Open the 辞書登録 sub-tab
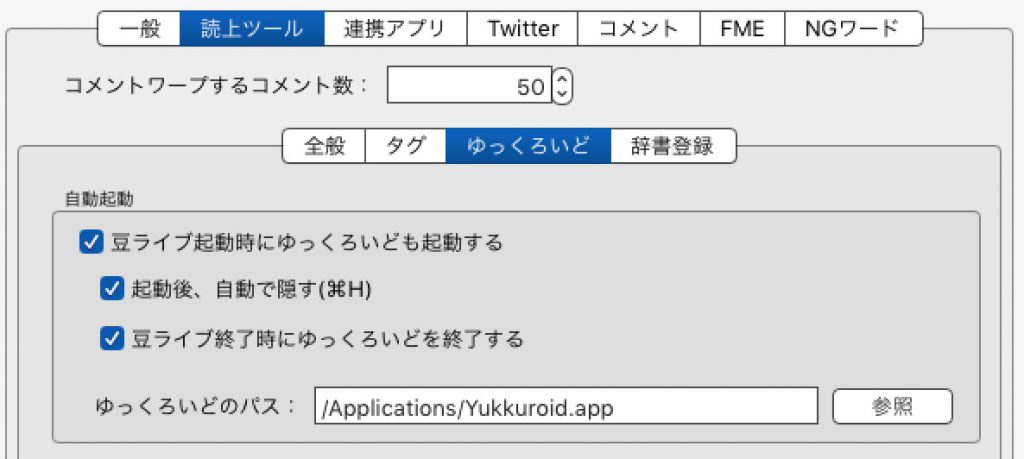 [673, 146]
